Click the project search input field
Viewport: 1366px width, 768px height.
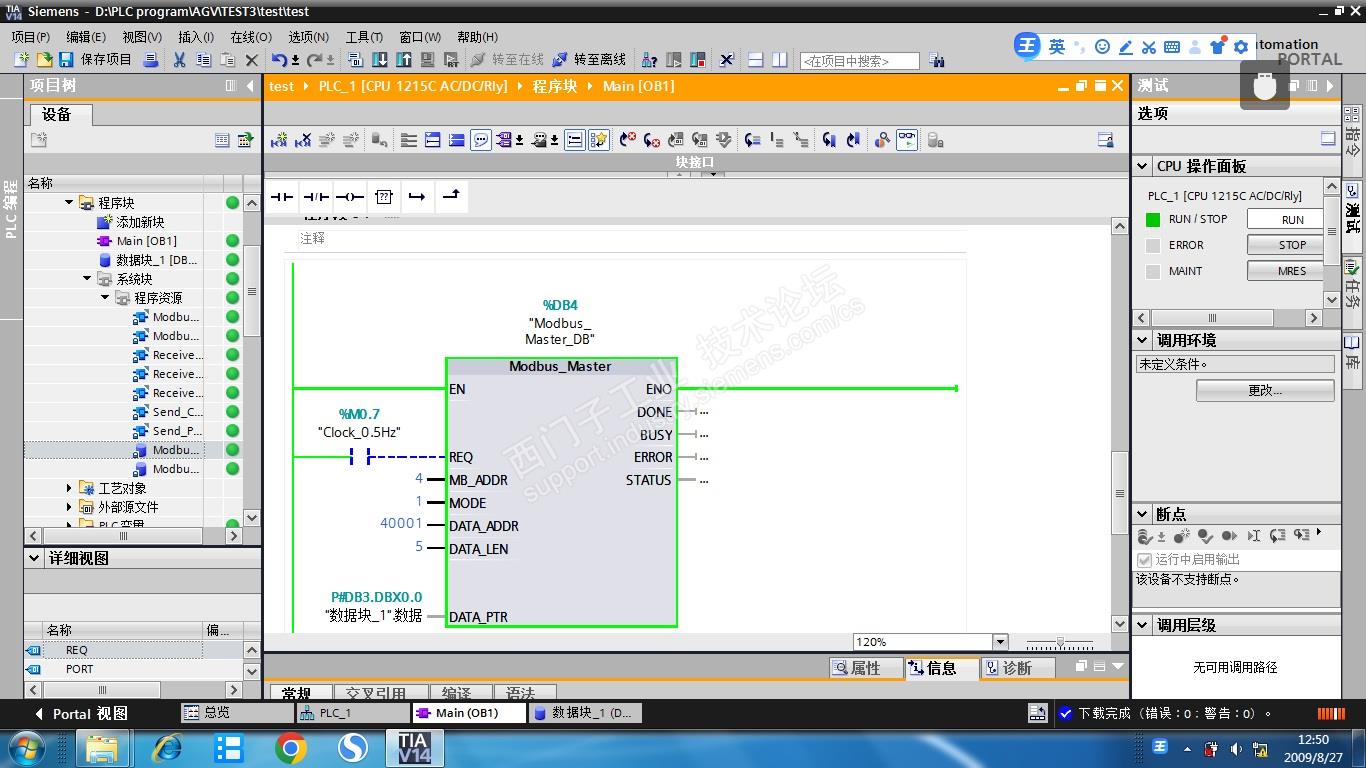click(860, 61)
